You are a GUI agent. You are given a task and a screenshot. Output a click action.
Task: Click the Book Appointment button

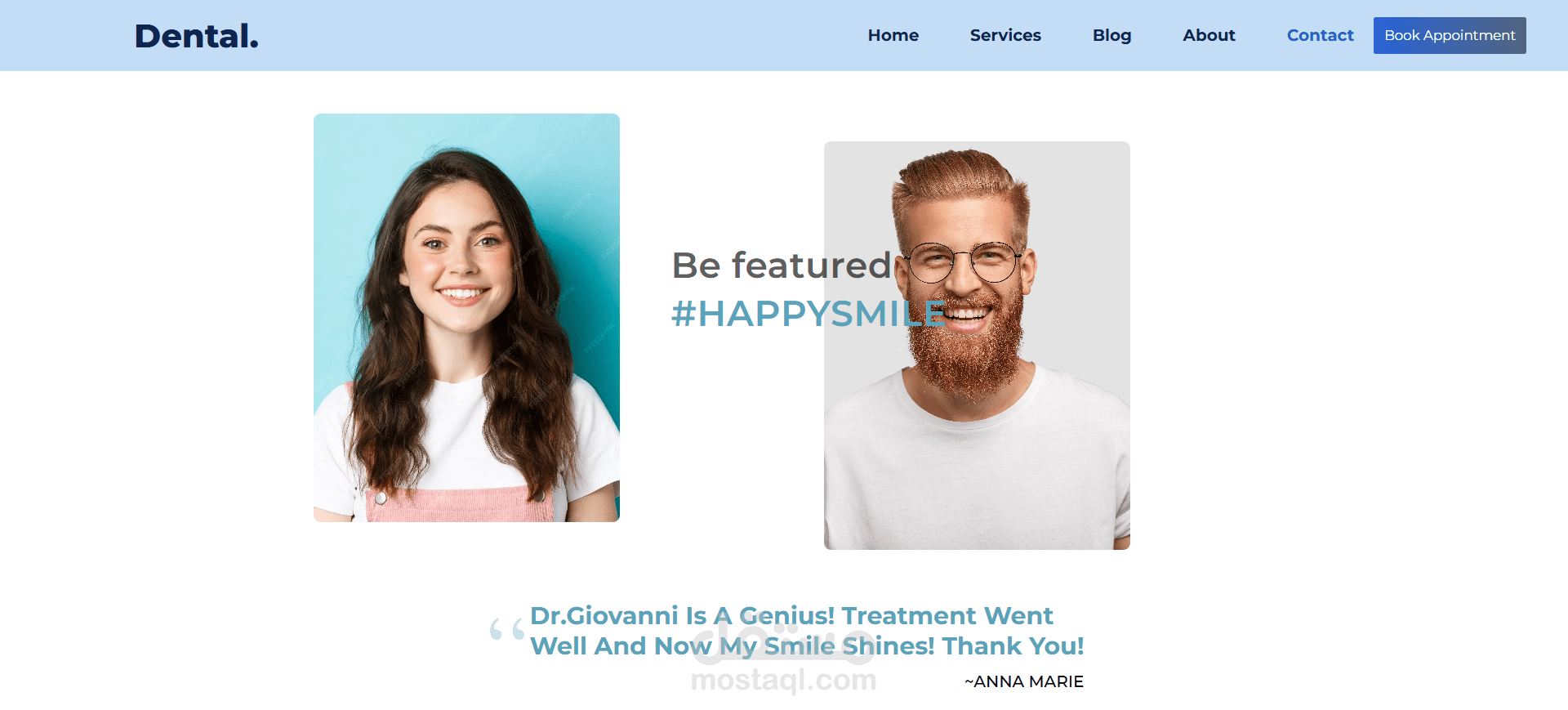1450,35
